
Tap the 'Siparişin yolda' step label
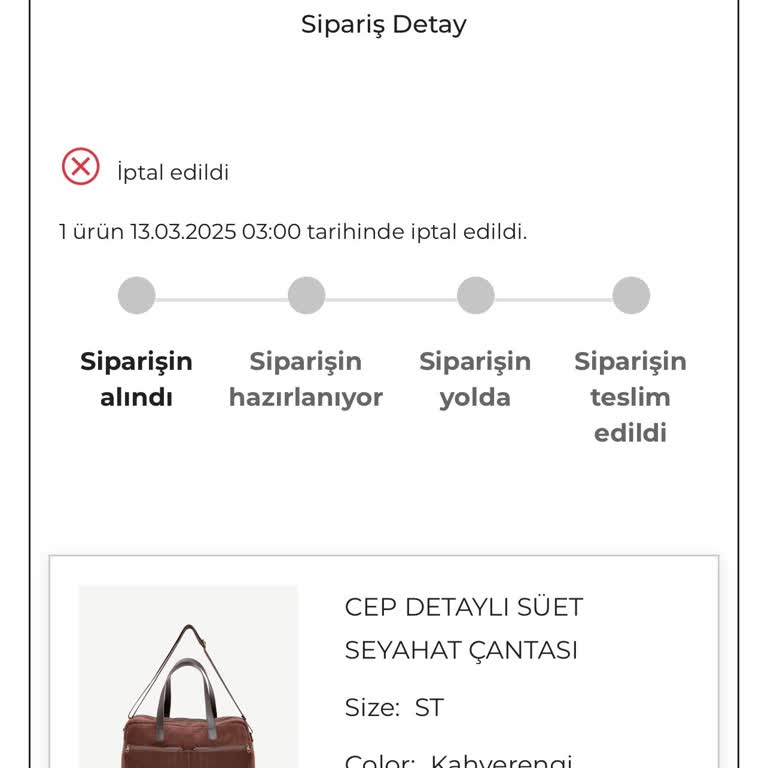tap(475, 379)
